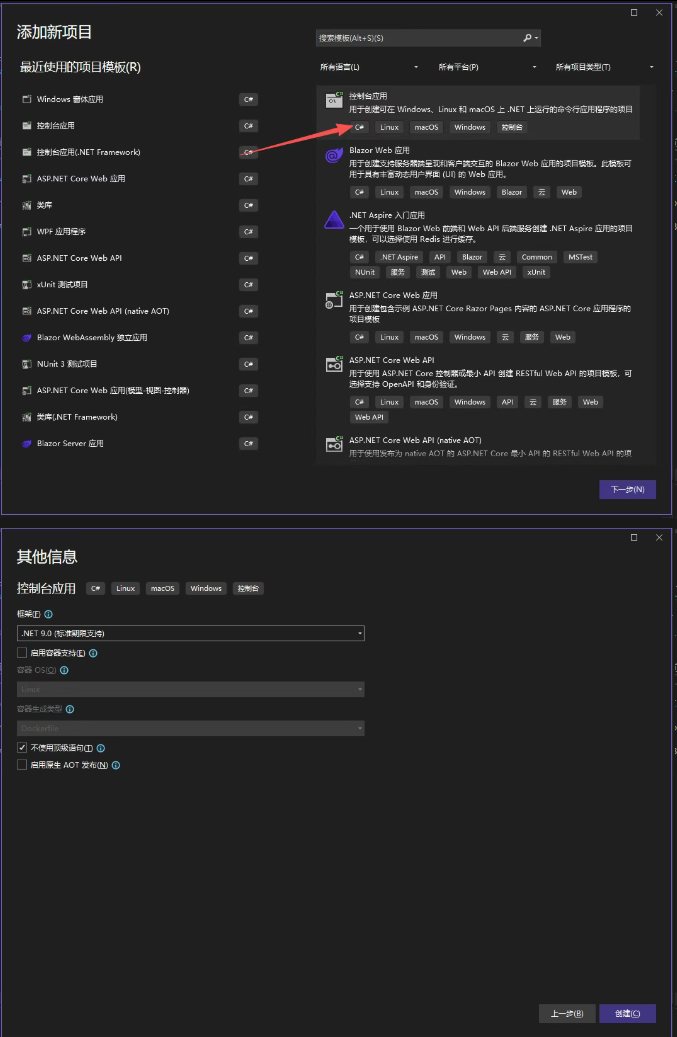This screenshot has height=1037, width=677.
Task: Click the search magnifier icon in template search
Action: pos(528,38)
